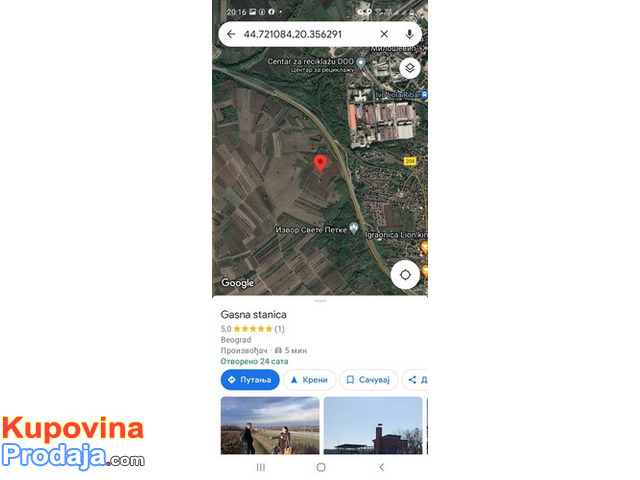
Task: Tap the Путања directions button
Action: (250, 380)
